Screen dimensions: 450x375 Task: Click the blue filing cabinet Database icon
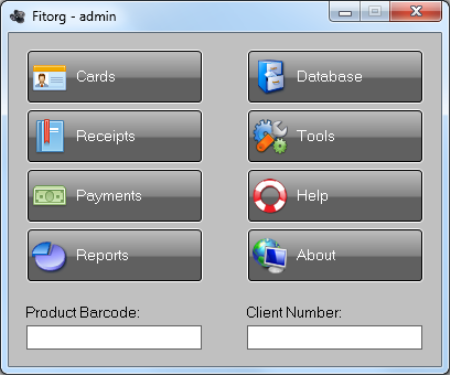coord(271,76)
